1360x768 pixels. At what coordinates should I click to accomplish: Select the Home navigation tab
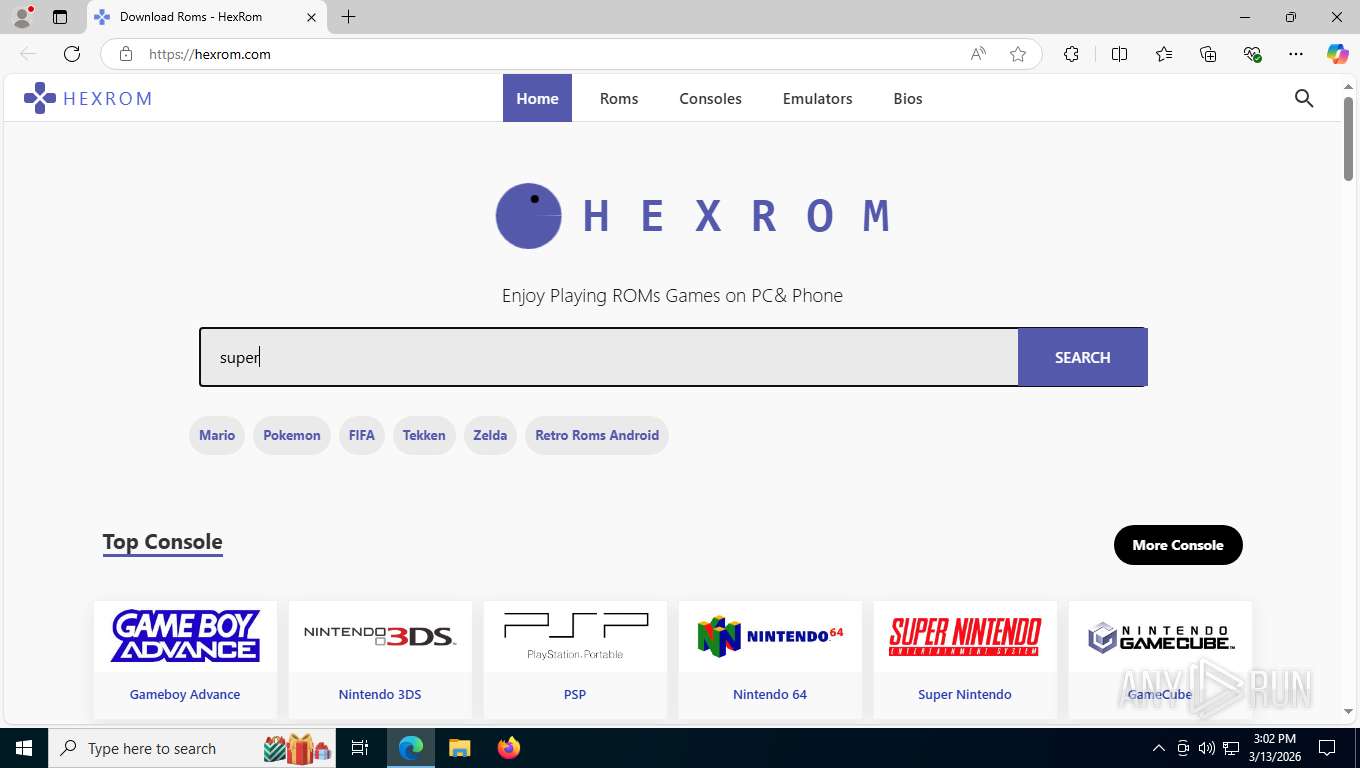coord(537,98)
